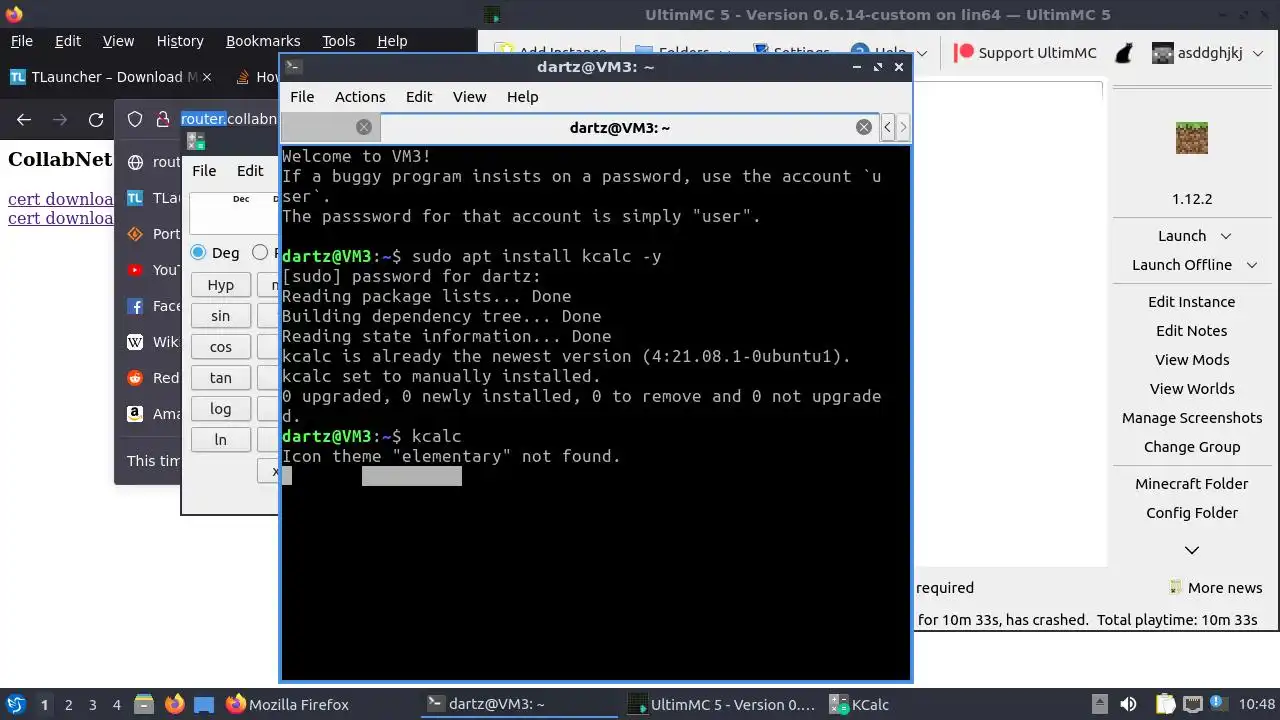The width and height of the screenshot is (1280, 720).
Task: Open the terminal File menu
Action: [302, 97]
